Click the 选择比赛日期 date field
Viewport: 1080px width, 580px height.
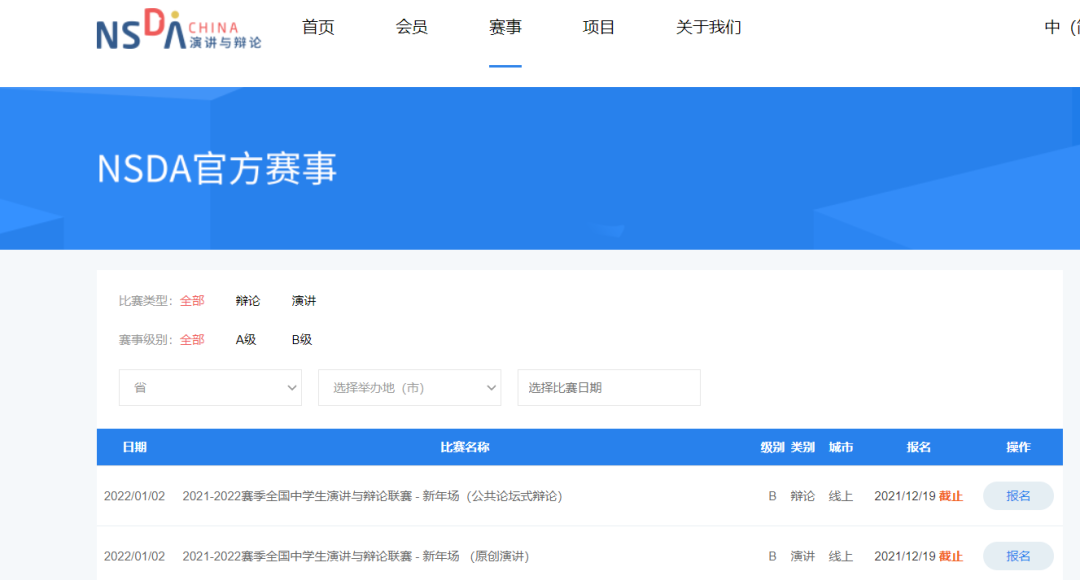click(609, 388)
